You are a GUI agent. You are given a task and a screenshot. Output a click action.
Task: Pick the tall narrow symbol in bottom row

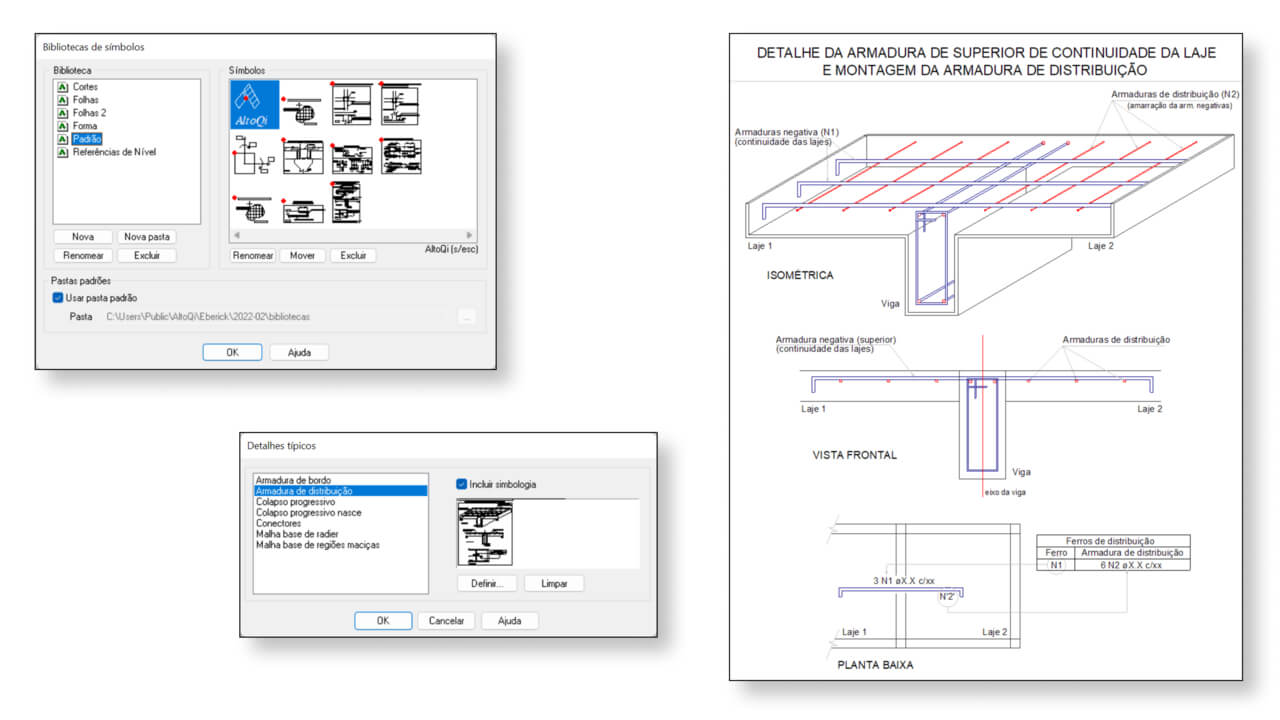point(346,203)
